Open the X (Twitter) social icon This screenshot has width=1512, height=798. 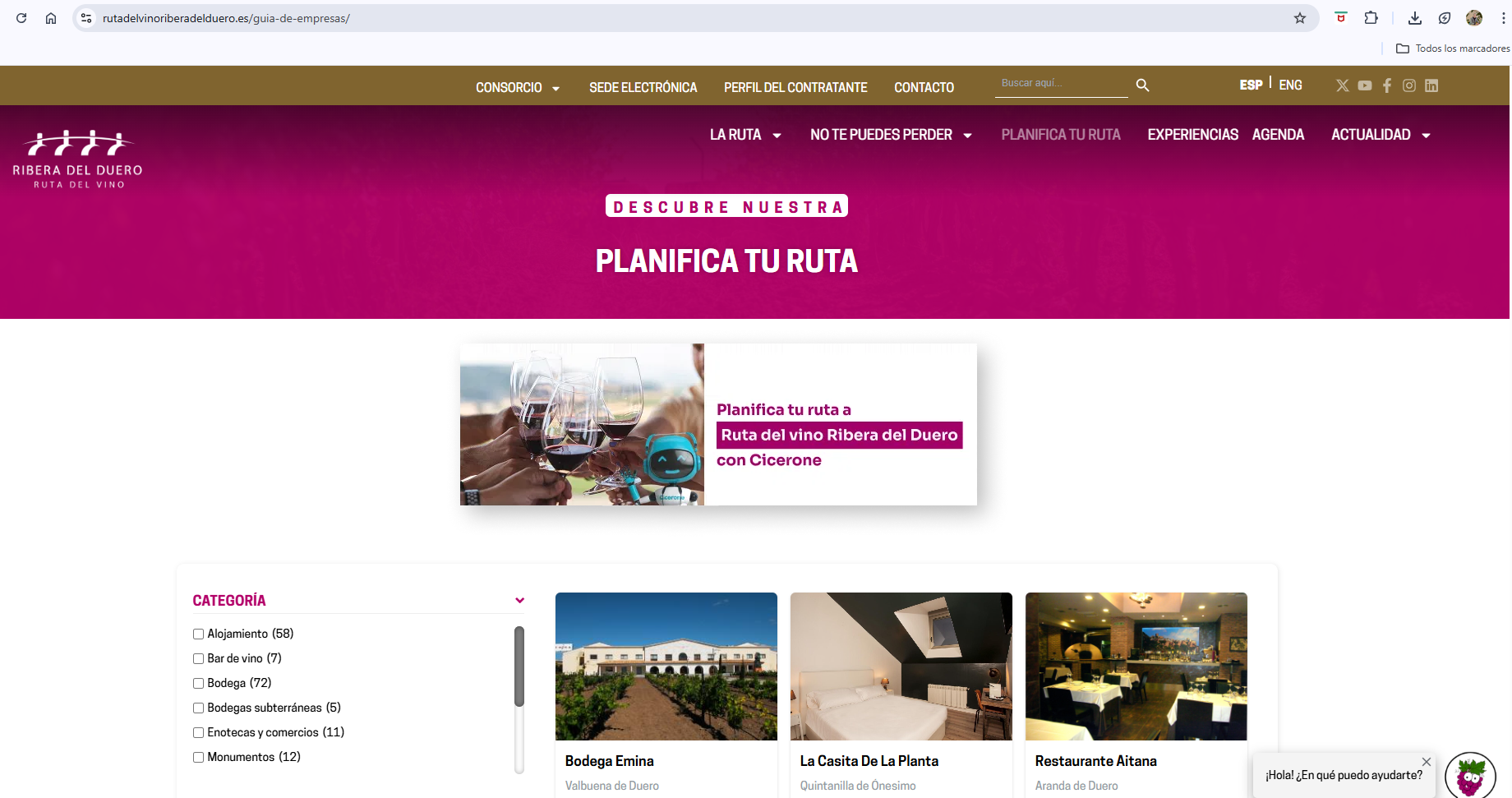click(1343, 85)
